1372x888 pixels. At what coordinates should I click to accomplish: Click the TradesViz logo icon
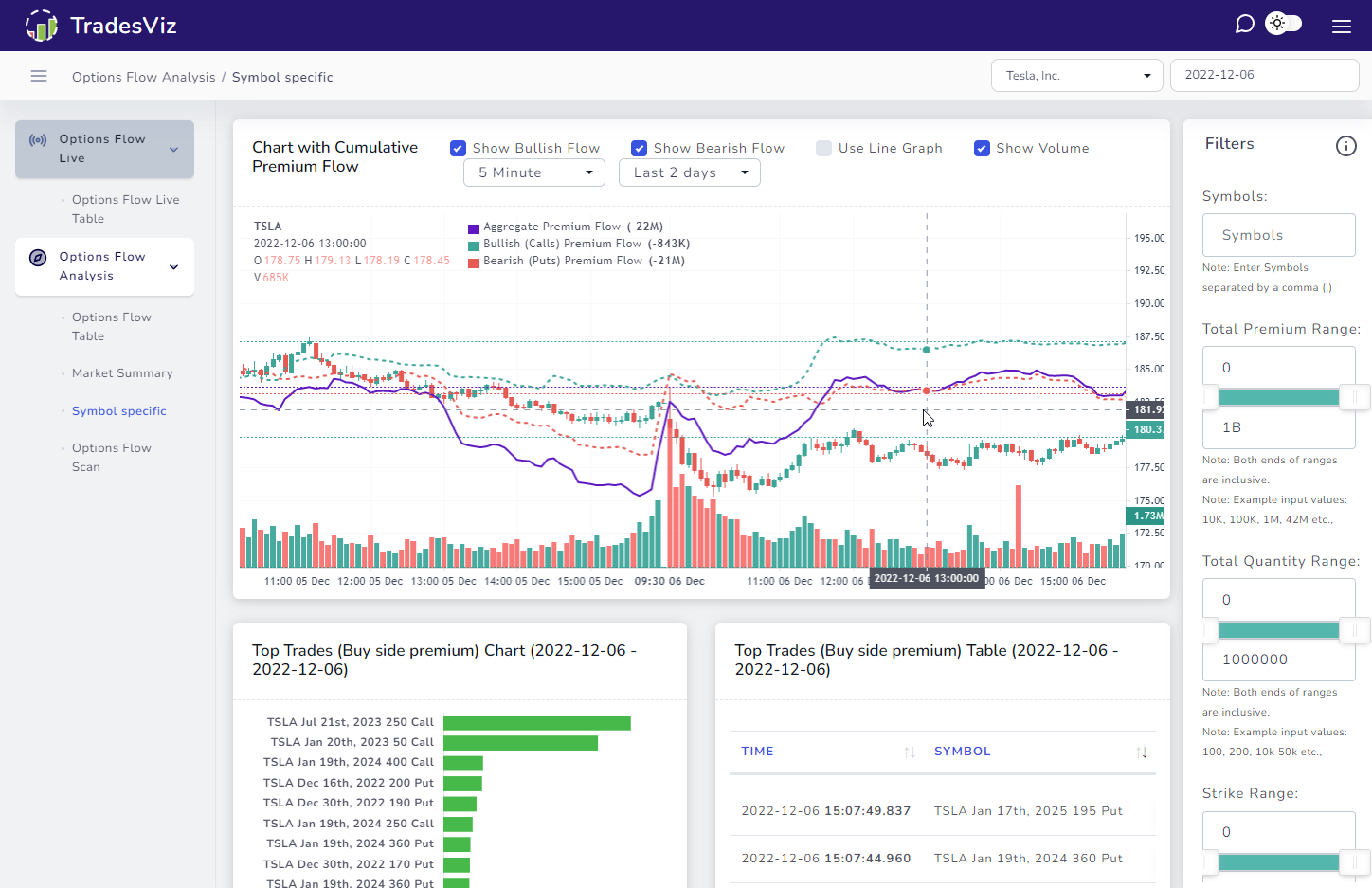[x=41, y=26]
